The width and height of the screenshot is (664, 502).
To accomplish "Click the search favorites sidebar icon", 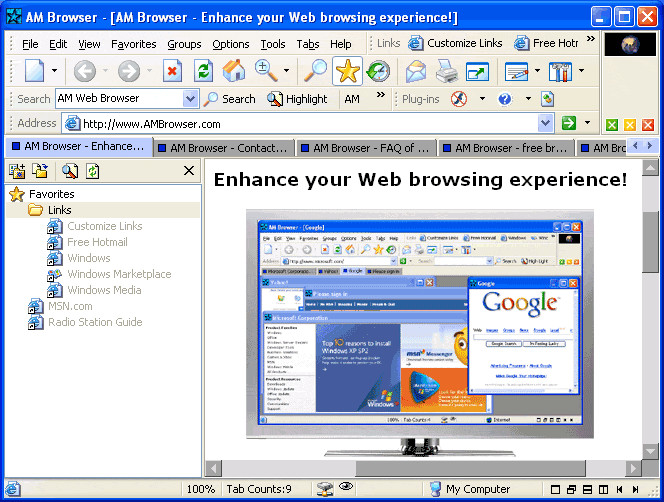I will [70, 171].
